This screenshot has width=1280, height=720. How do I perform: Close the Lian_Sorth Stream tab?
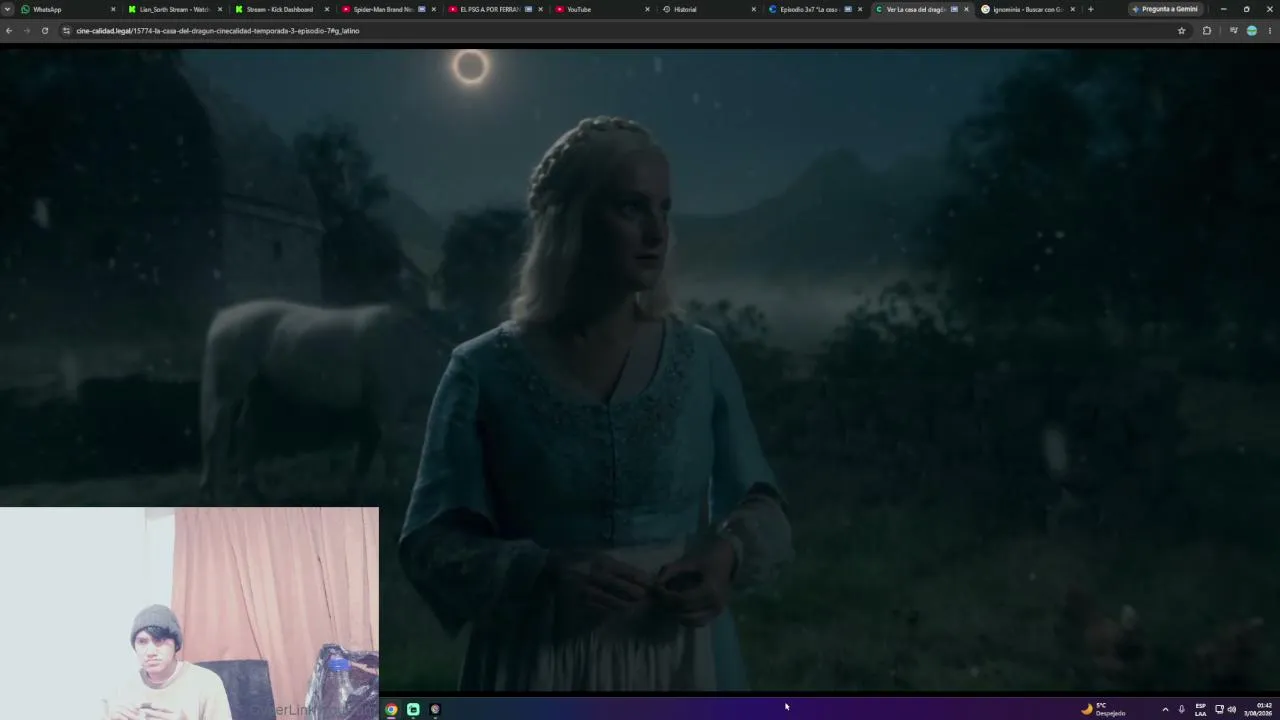pos(220,9)
